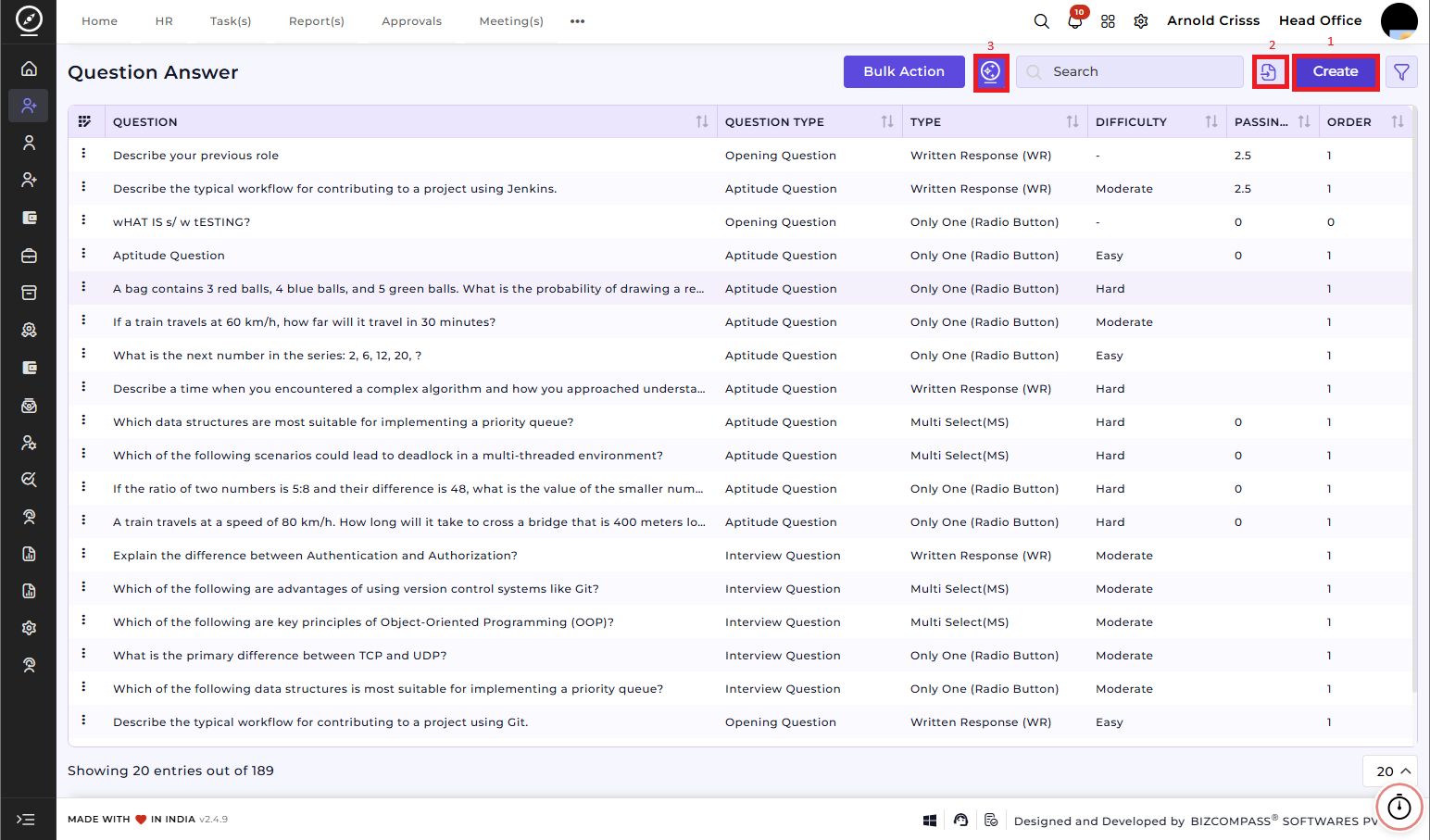Click the Windows logo icon in footer
1430x840 pixels.
tap(930, 821)
